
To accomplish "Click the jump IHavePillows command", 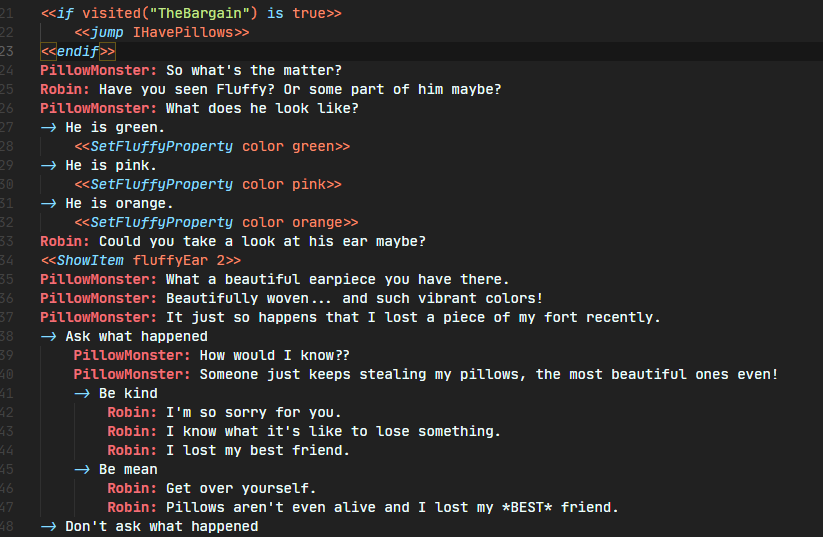I will tap(162, 33).
